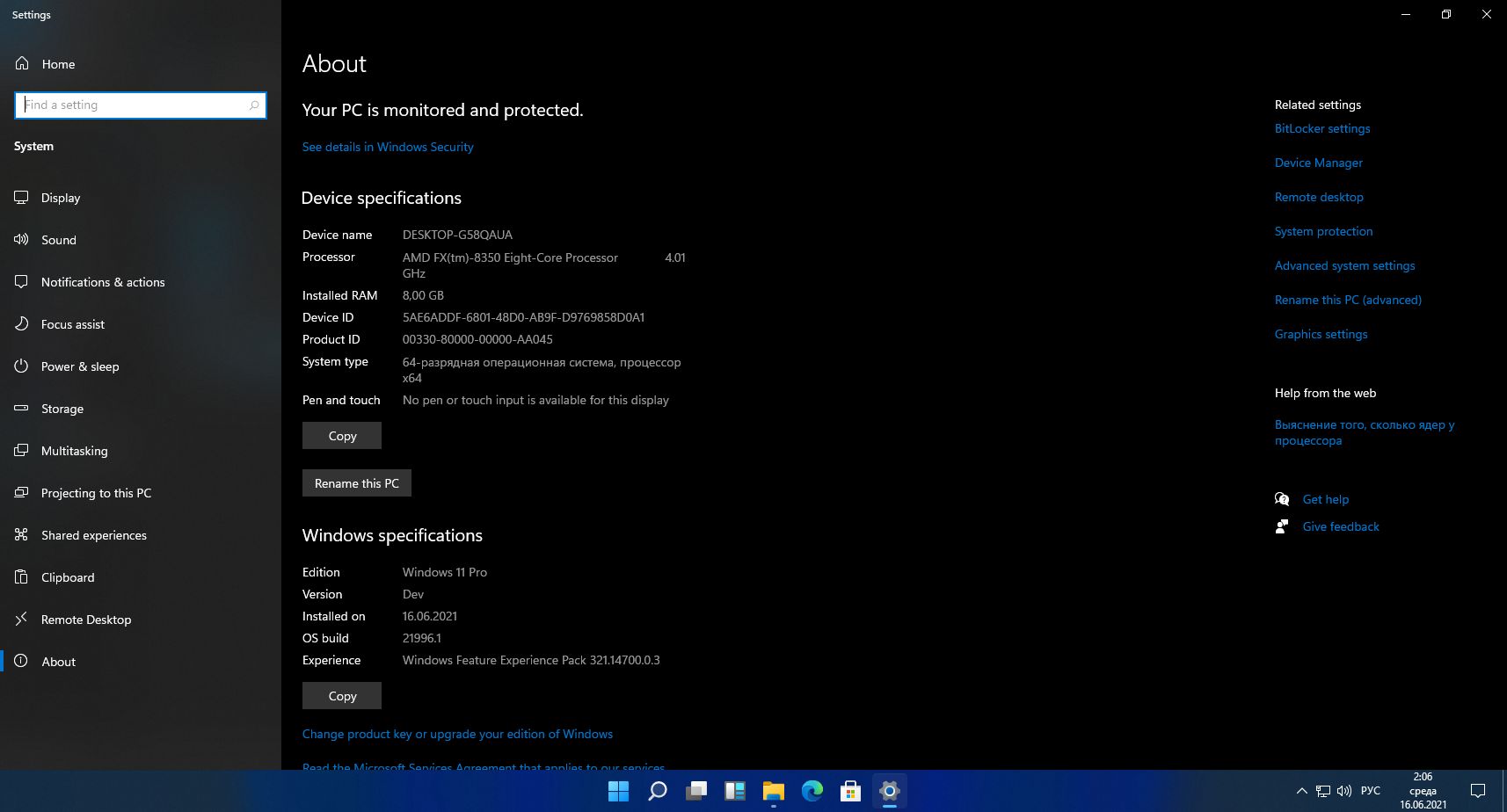Click the Give feedback link
The image size is (1507, 812).
pyautogui.click(x=1341, y=526)
